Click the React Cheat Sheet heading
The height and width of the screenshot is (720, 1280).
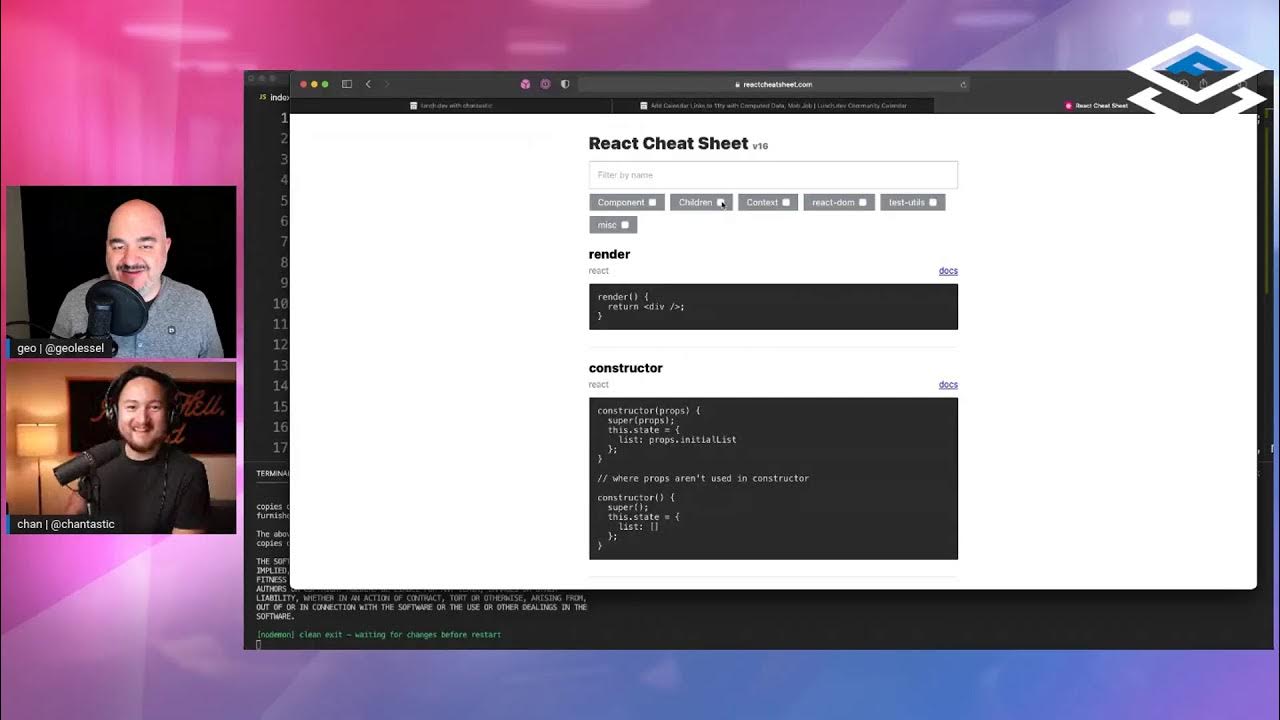tap(668, 143)
